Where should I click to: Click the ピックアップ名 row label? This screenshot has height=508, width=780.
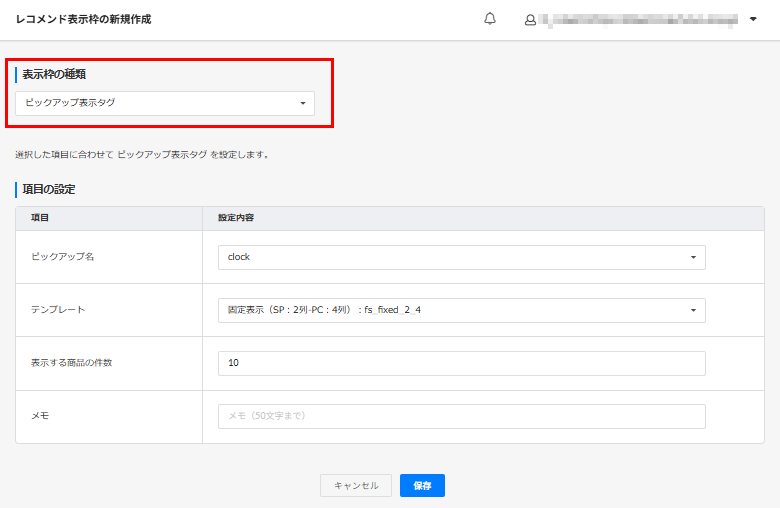pos(63,257)
